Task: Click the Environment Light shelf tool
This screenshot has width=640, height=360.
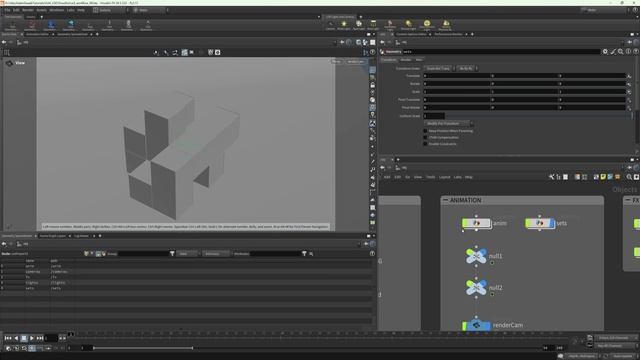Action: 427,25
